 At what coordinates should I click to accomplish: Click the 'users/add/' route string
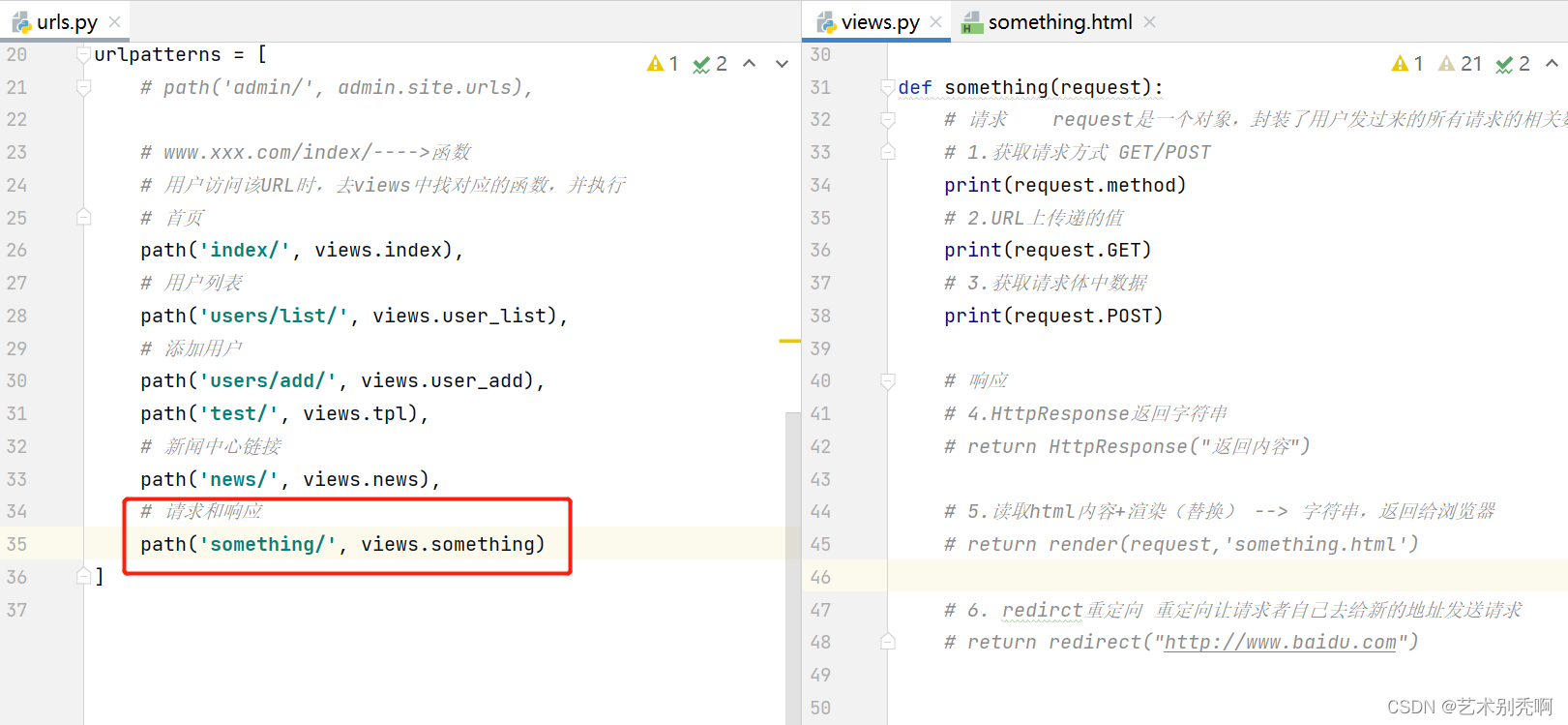tap(268, 380)
